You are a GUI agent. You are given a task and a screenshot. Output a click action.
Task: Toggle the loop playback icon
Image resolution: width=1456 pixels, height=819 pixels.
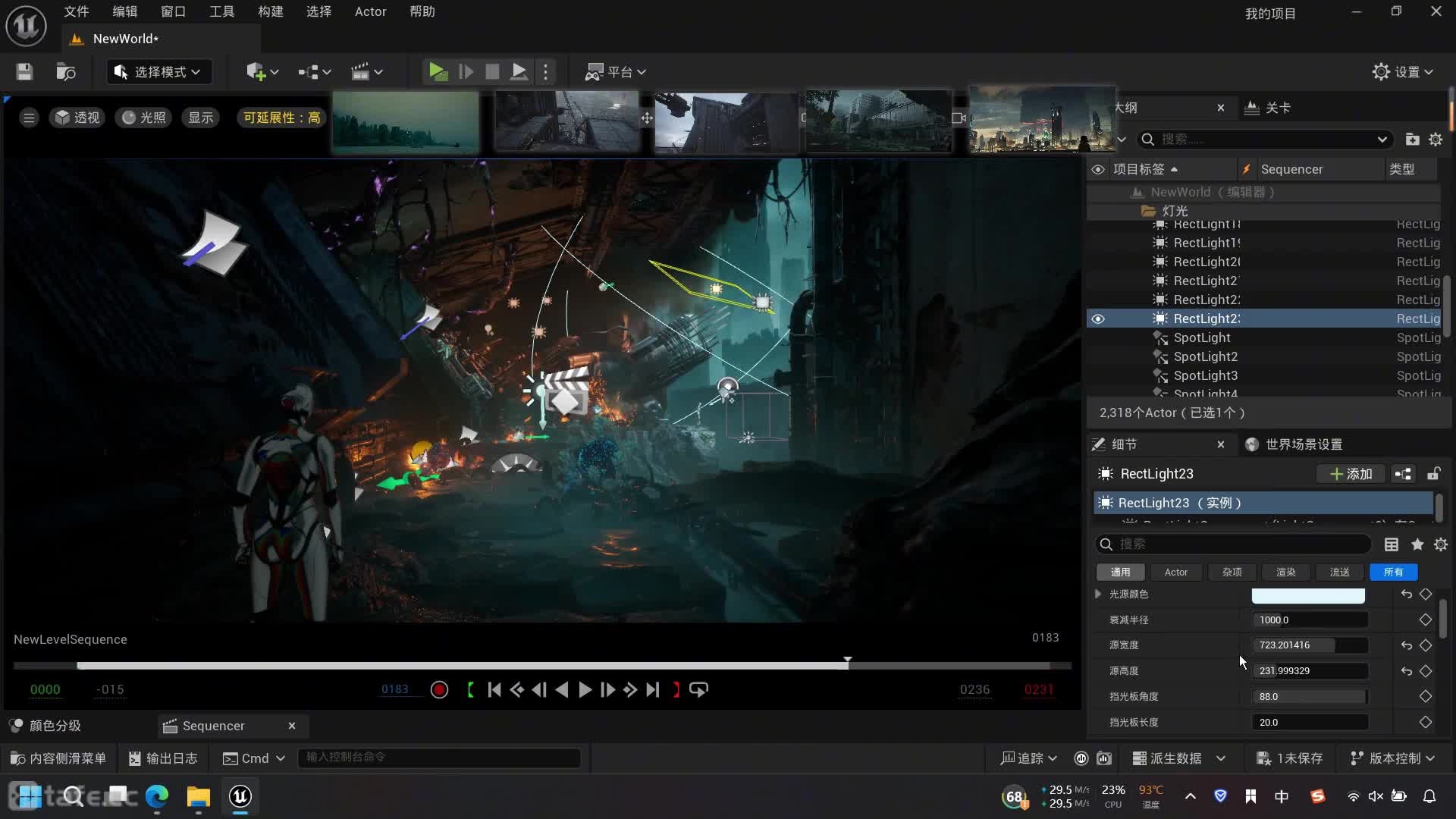click(x=698, y=690)
